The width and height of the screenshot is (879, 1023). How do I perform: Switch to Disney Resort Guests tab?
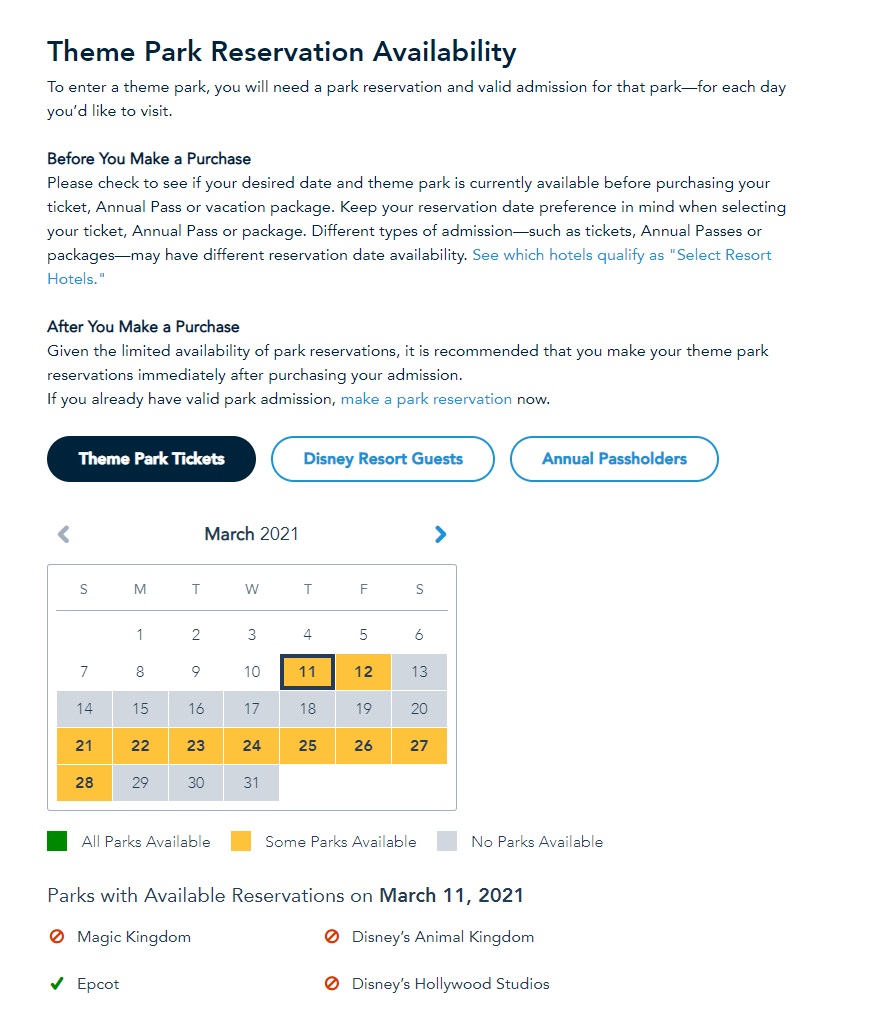coord(383,459)
